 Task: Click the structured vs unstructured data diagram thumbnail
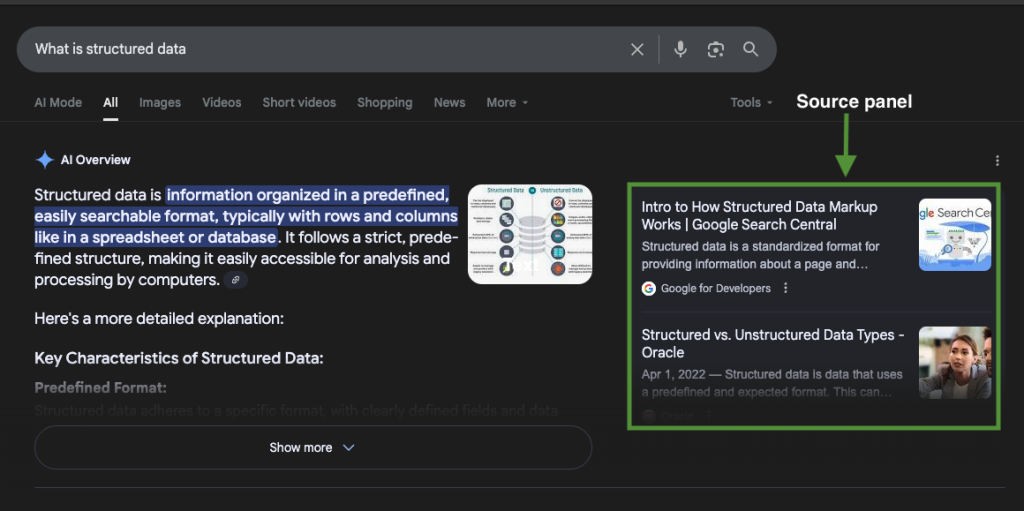530,234
